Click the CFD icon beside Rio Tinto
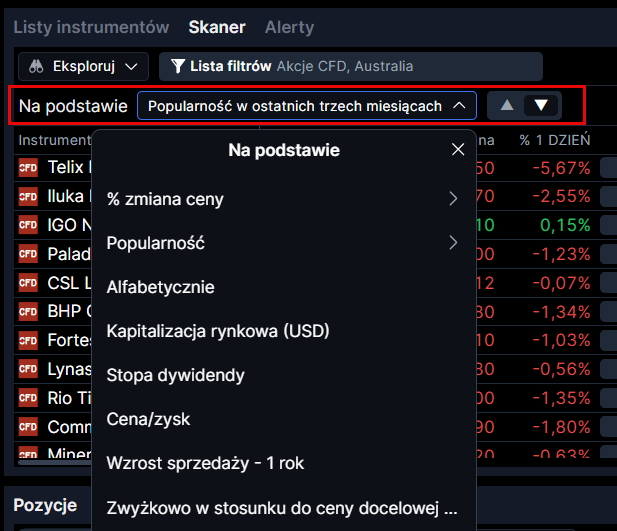The height and width of the screenshot is (531, 617). (x=28, y=398)
